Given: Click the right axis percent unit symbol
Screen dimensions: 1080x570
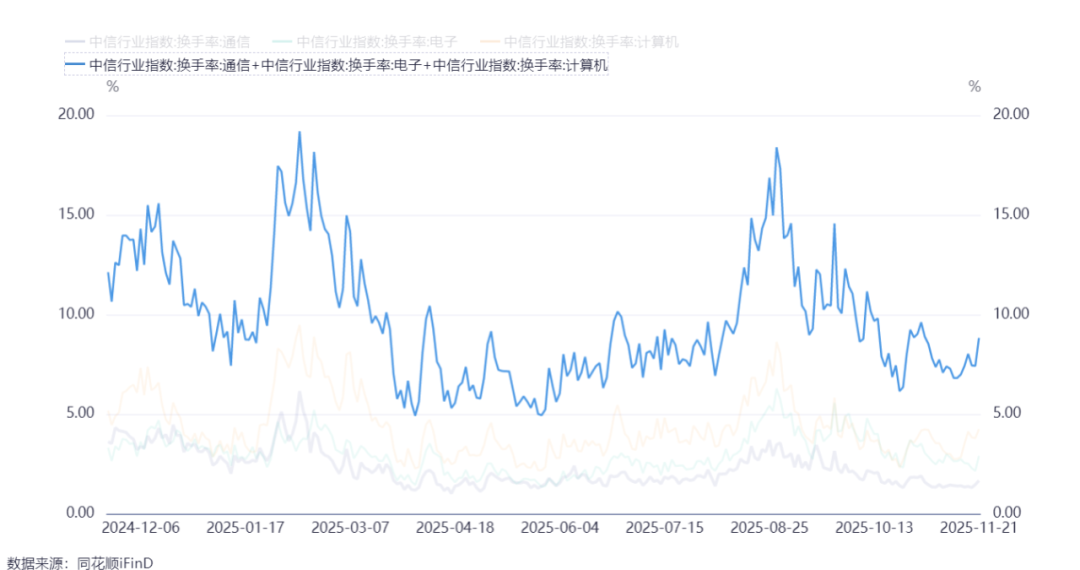Looking at the screenshot, I should click(x=975, y=87).
